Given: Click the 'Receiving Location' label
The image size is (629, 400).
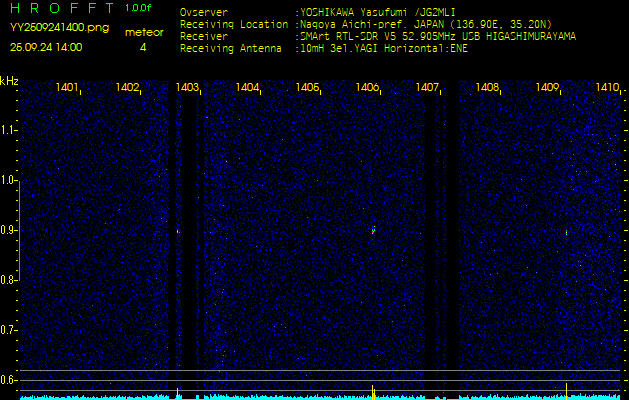Looking at the screenshot, I should click(x=234, y=24).
